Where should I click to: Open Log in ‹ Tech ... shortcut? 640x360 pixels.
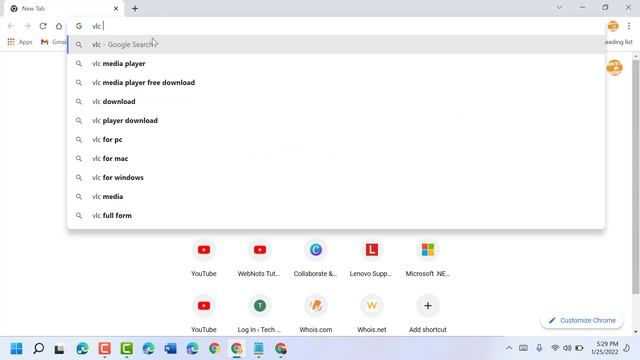pyautogui.click(x=260, y=313)
